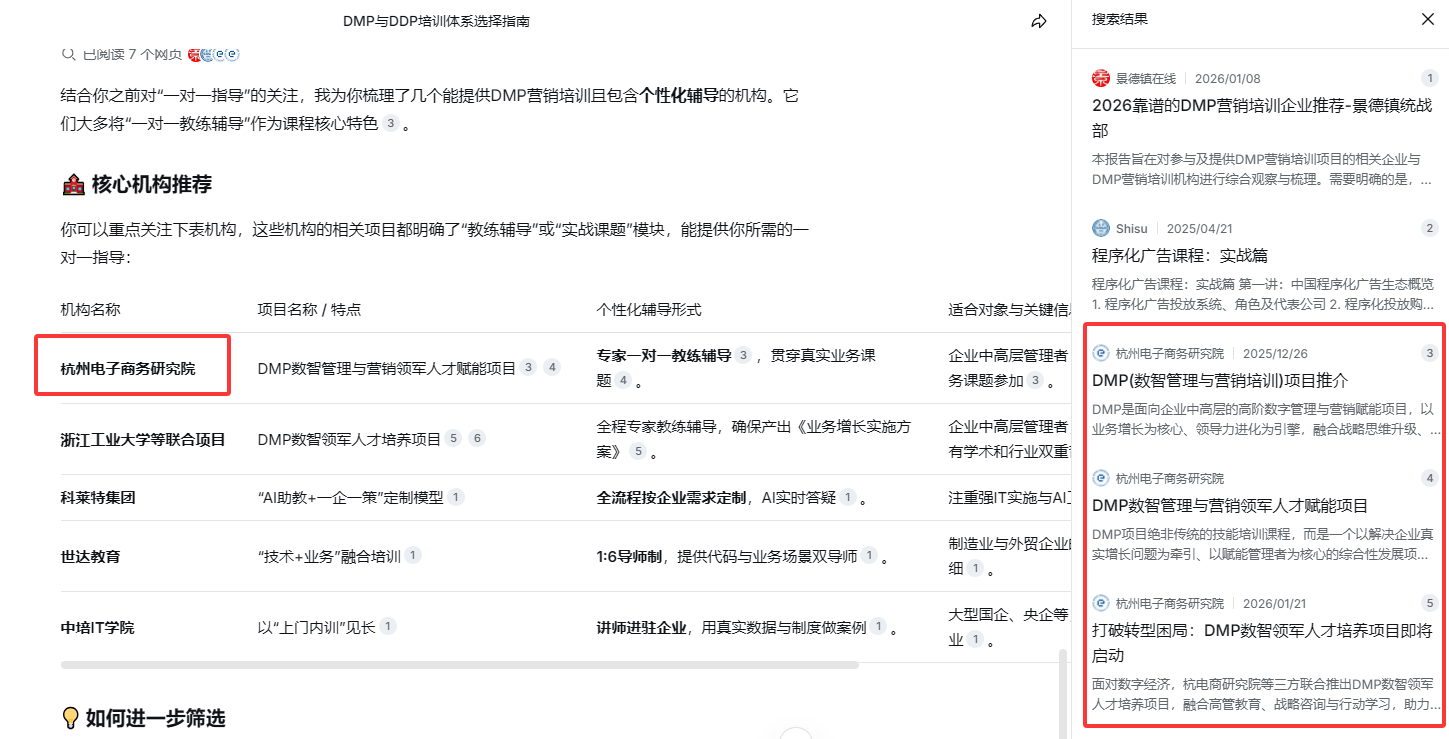Click citation 1 after AI实时答疑
The width and height of the screenshot is (1449, 739).
(x=847, y=496)
